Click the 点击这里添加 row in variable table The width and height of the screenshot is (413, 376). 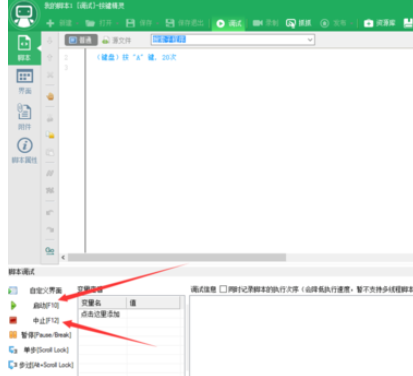tap(100, 314)
